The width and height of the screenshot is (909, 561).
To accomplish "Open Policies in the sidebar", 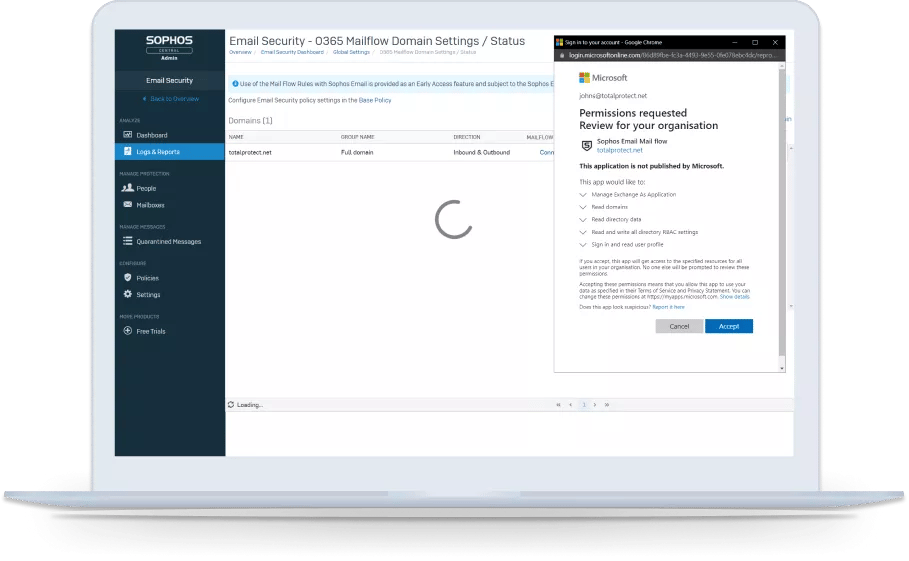I will click(x=169, y=278).
